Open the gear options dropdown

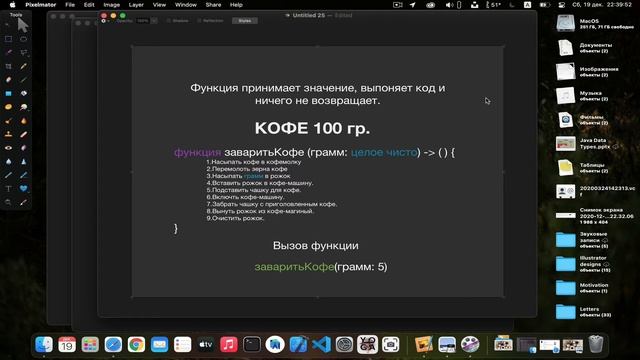pos(105,21)
